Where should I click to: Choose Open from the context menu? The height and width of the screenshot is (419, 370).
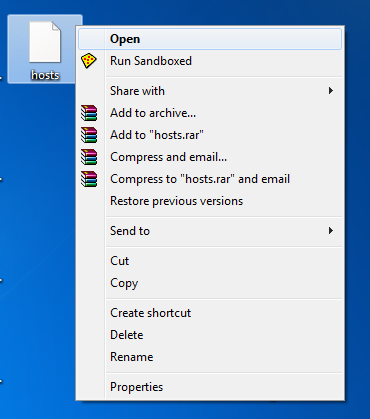pyautogui.click(x=210, y=39)
